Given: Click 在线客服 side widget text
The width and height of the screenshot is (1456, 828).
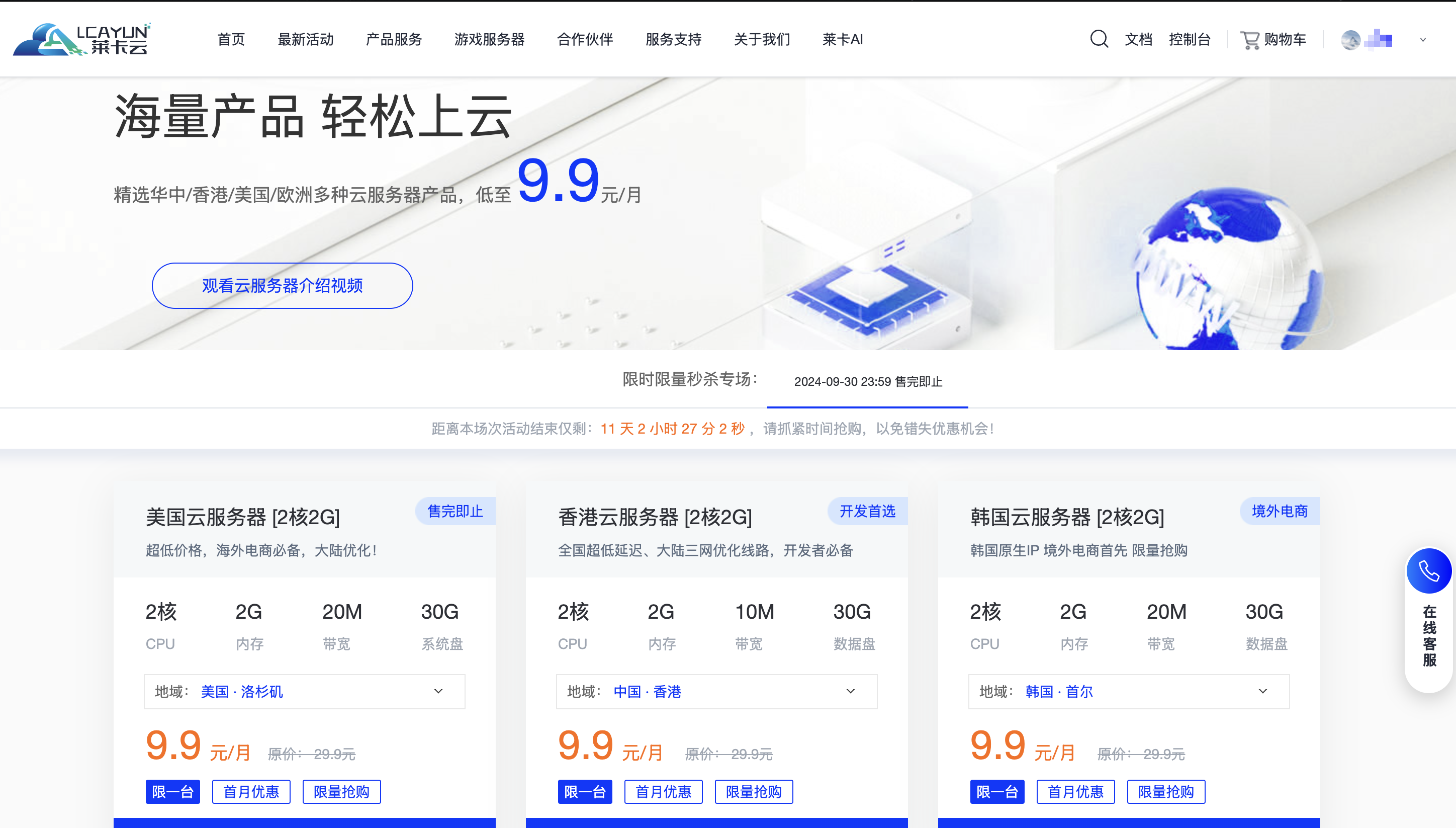Looking at the screenshot, I should pyautogui.click(x=1429, y=635).
